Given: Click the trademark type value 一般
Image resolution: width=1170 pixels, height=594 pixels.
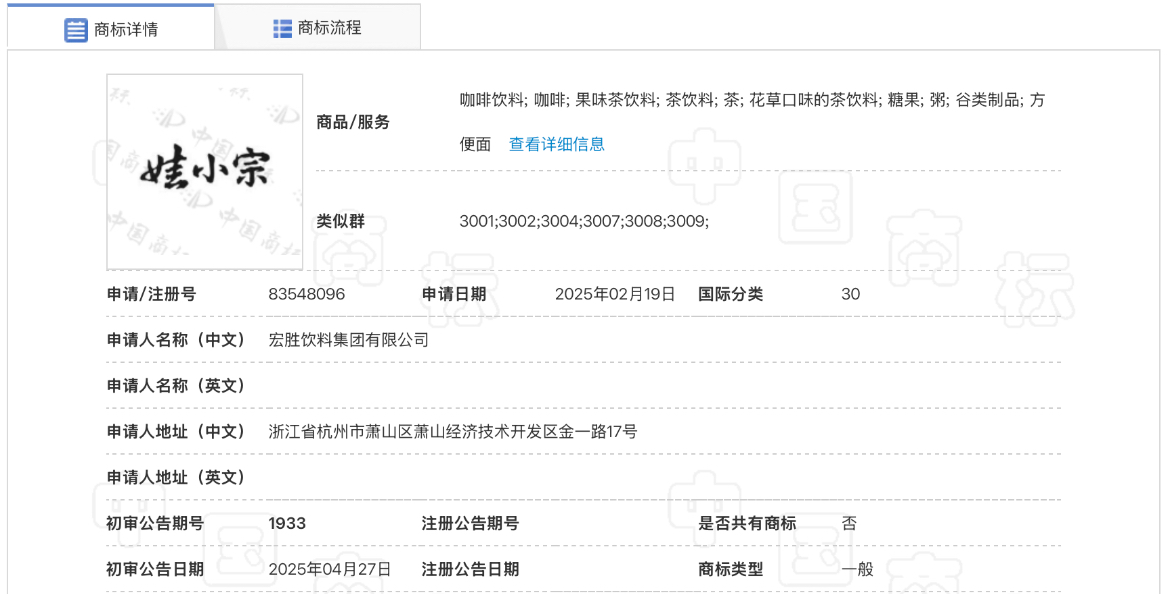Looking at the screenshot, I should [857, 569].
